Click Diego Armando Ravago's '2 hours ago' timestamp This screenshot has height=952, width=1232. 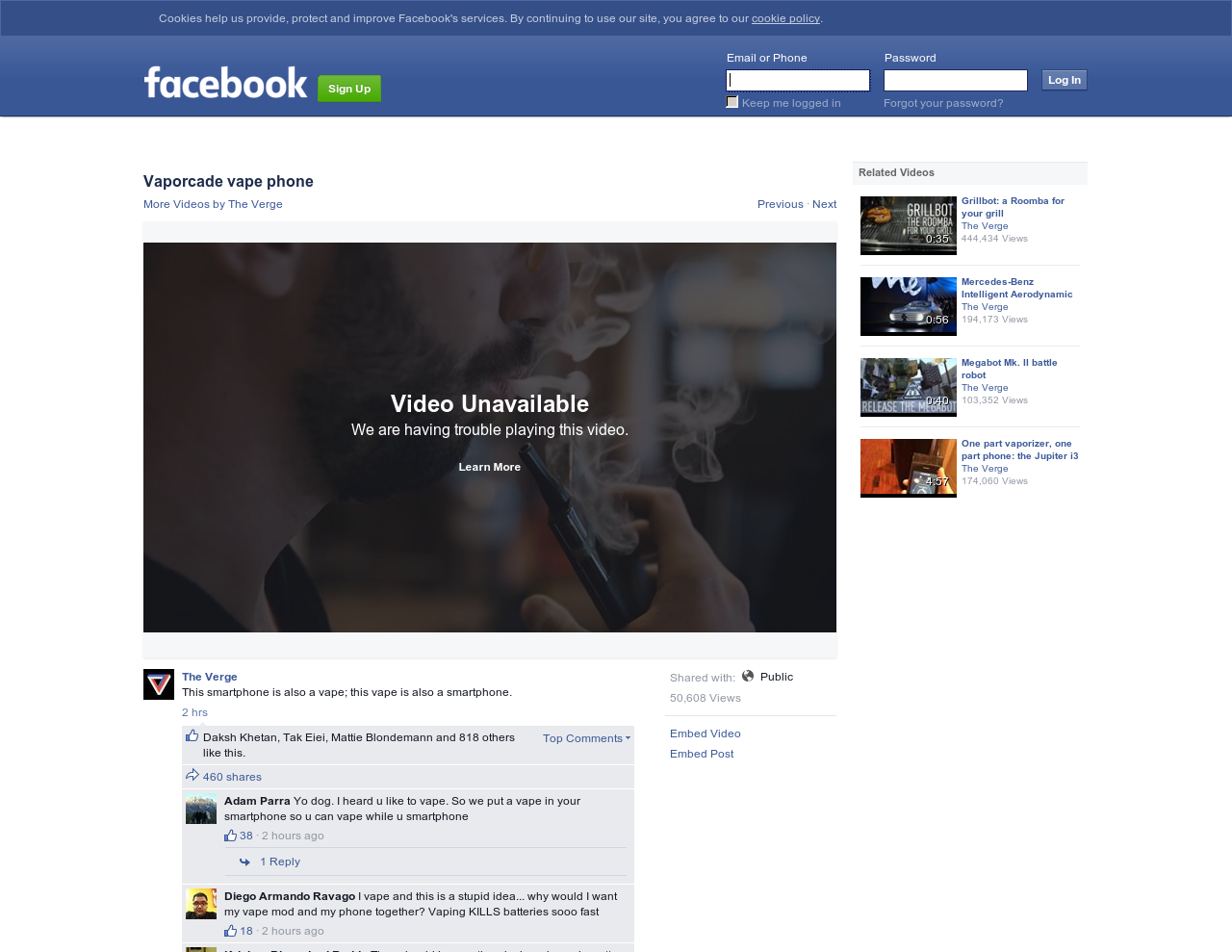(293, 931)
